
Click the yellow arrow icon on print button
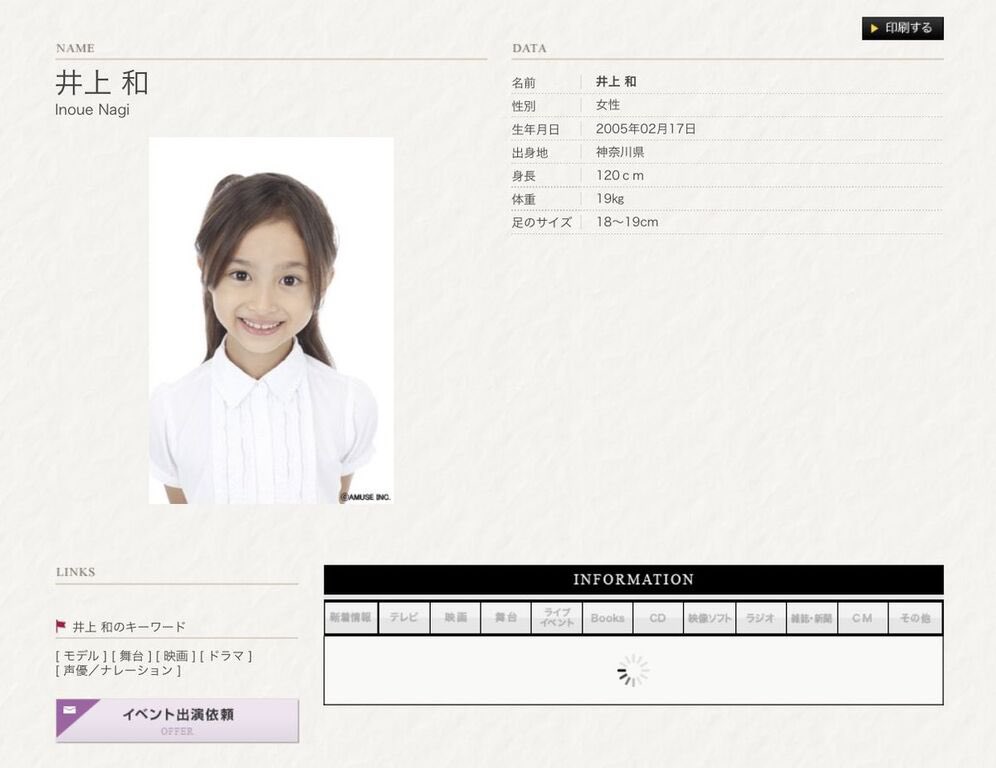coord(875,28)
